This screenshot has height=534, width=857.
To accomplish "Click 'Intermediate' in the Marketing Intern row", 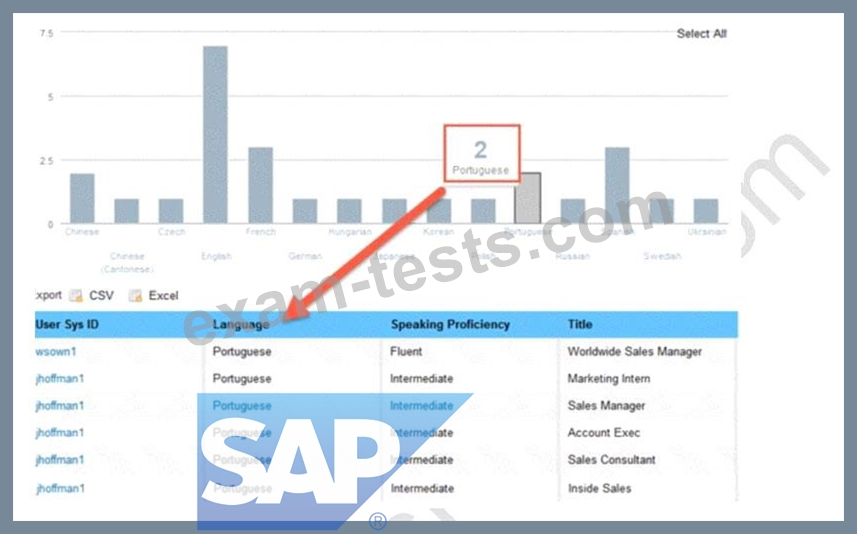I will click(421, 379).
